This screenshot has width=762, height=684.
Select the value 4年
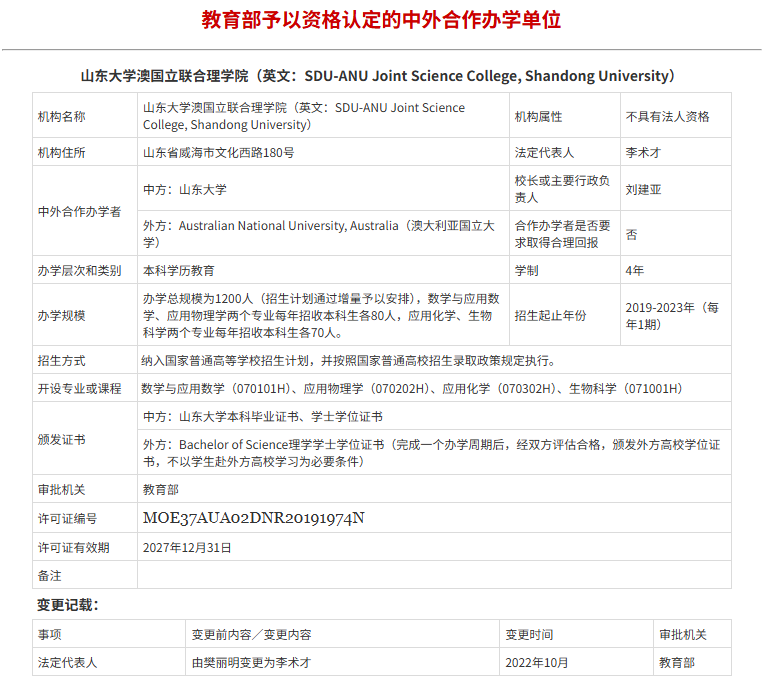(x=634, y=271)
